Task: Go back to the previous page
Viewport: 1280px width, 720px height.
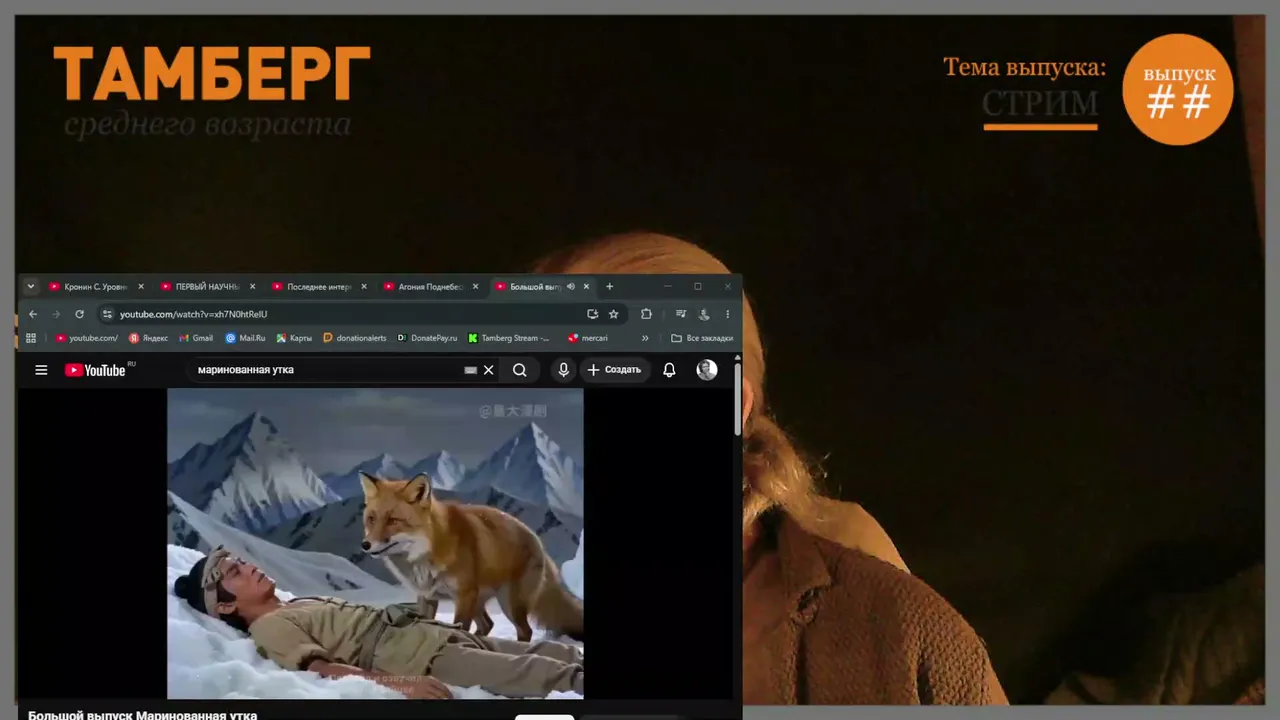Action: [x=33, y=314]
